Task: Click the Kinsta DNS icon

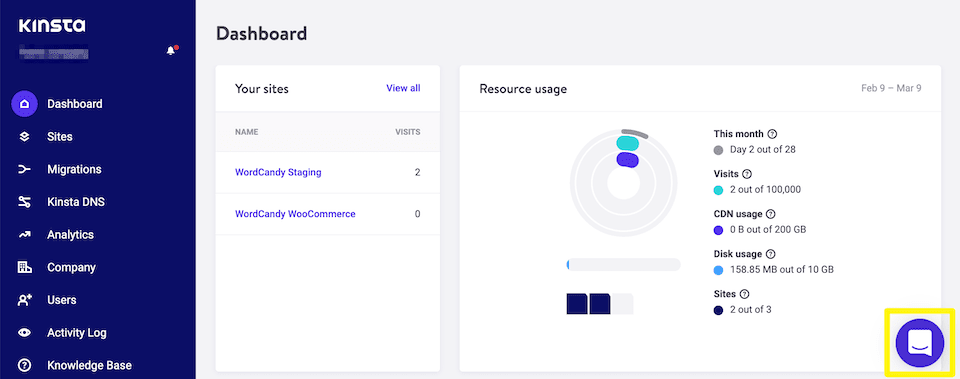Action: [x=24, y=202]
